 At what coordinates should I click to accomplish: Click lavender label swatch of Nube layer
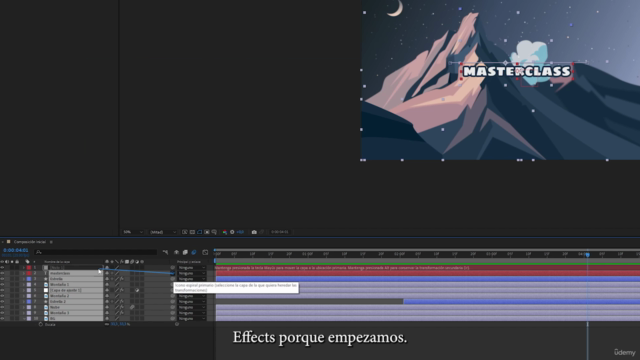29,307
